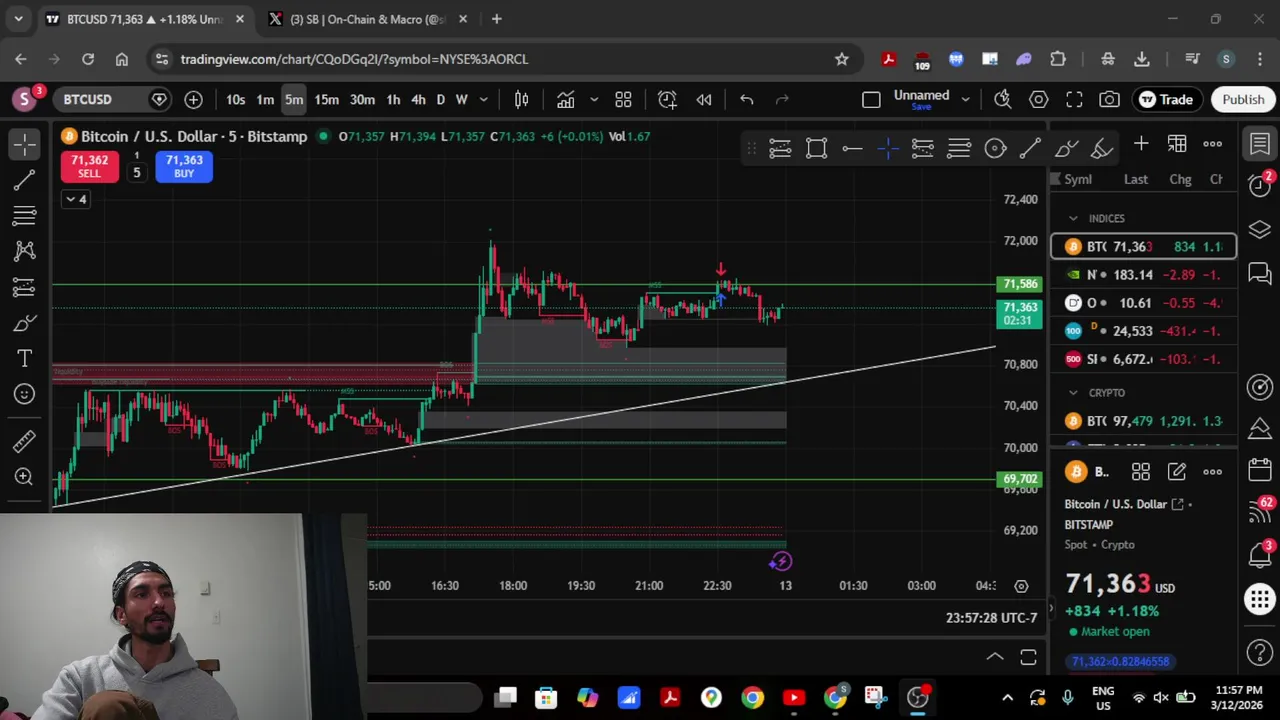Open the layout setup square icon
The width and height of the screenshot is (1280, 720).
871,99
